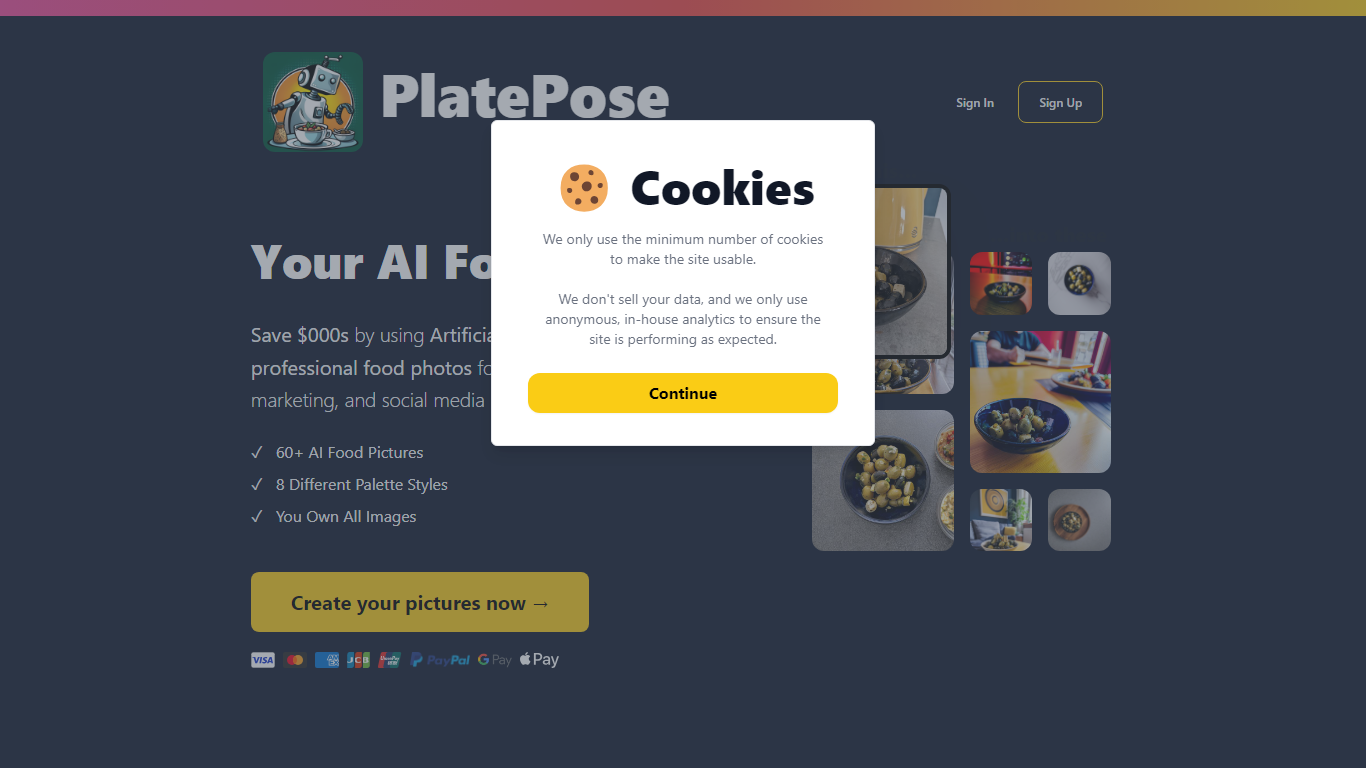This screenshot has height=768, width=1366.
Task: Click the PayPal payment logo
Action: [x=440, y=660]
